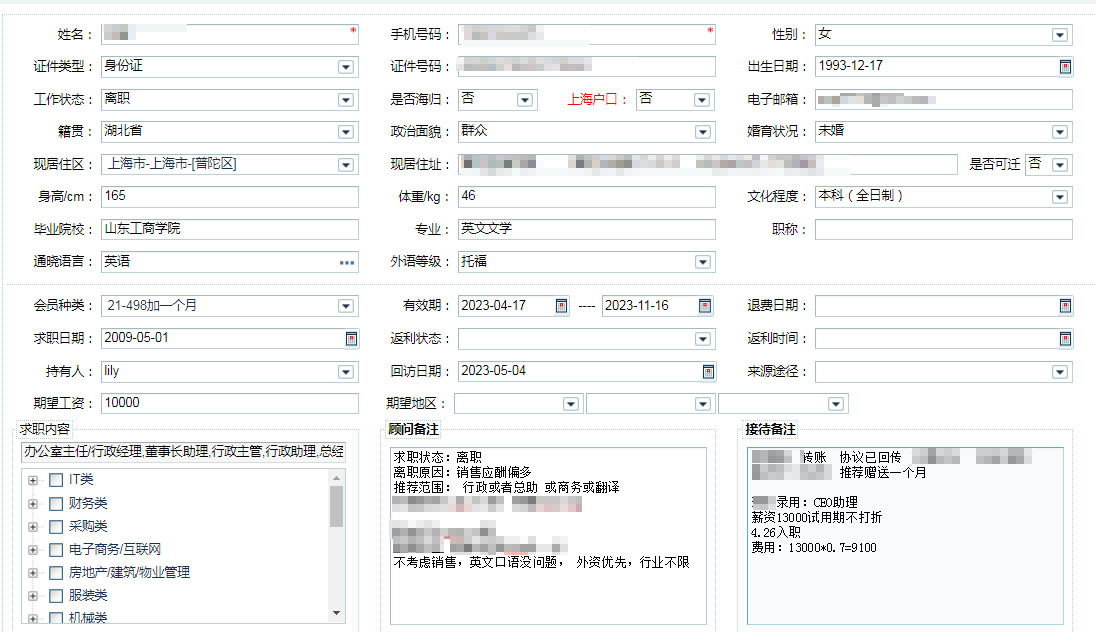Check the 房地产/建筑/物业管理 checkbox
The height and width of the screenshot is (632, 1096).
[56, 573]
